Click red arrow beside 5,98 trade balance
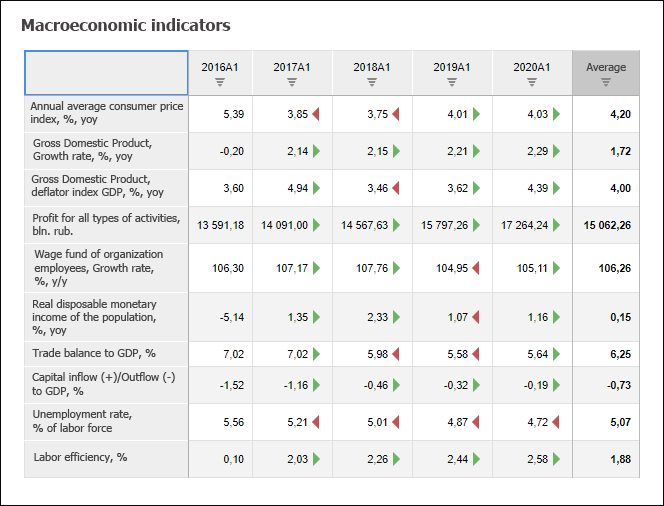The height and width of the screenshot is (506, 664). [x=396, y=354]
